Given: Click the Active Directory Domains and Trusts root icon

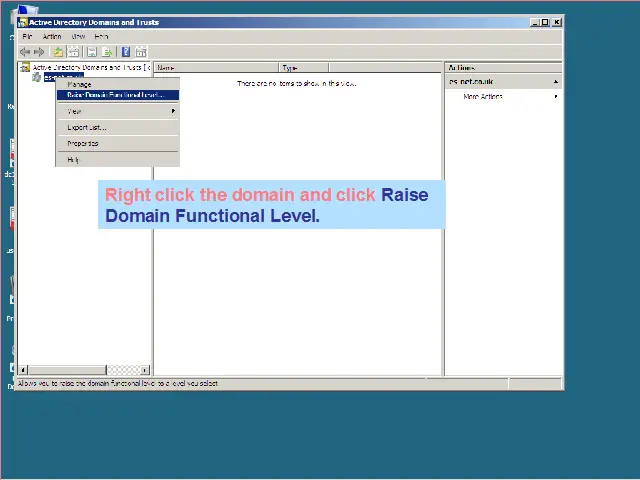Looking at the screenshot, I should click(x=25, y=67).
